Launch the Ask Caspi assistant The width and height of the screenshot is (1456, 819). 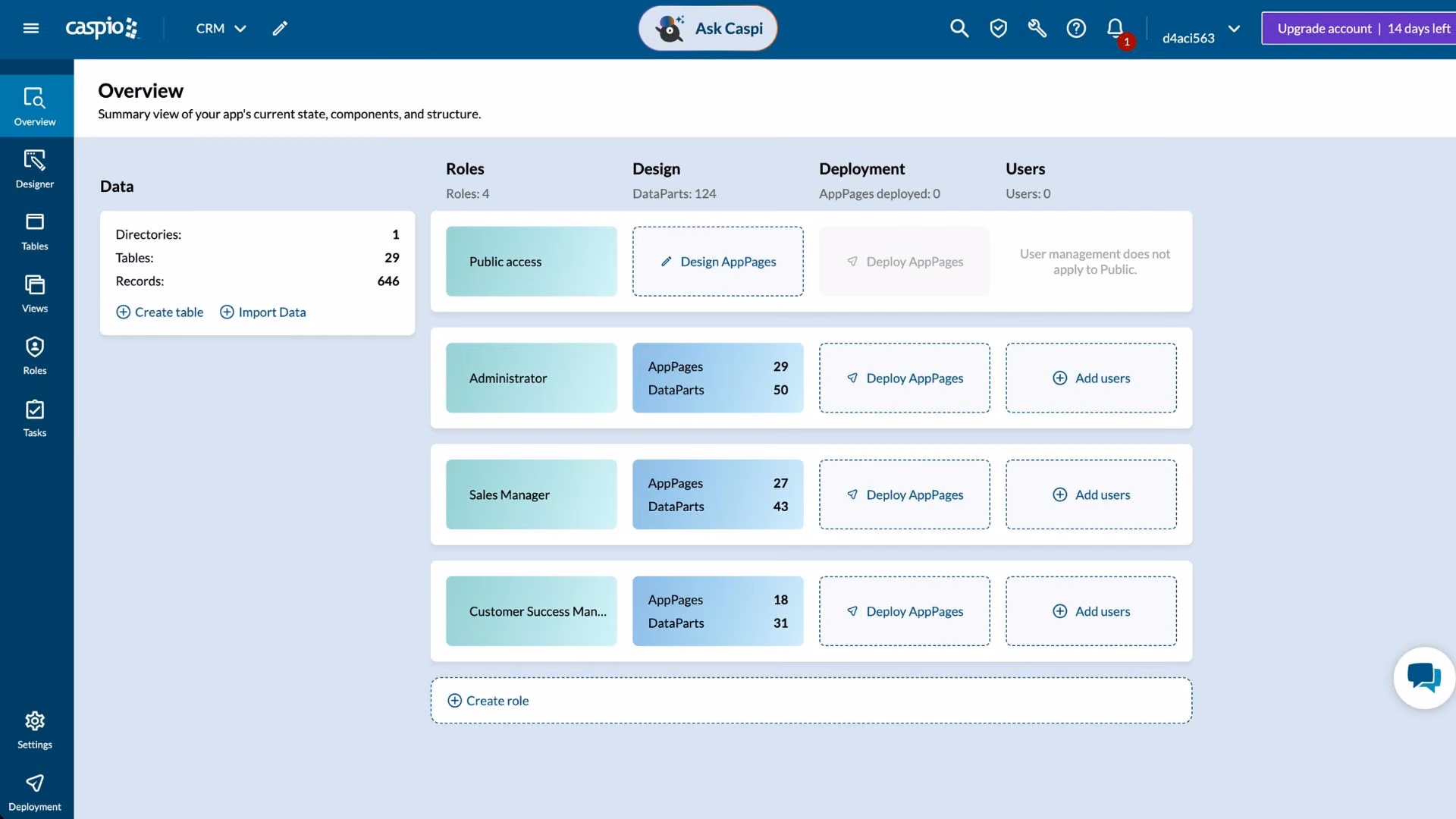708,28
